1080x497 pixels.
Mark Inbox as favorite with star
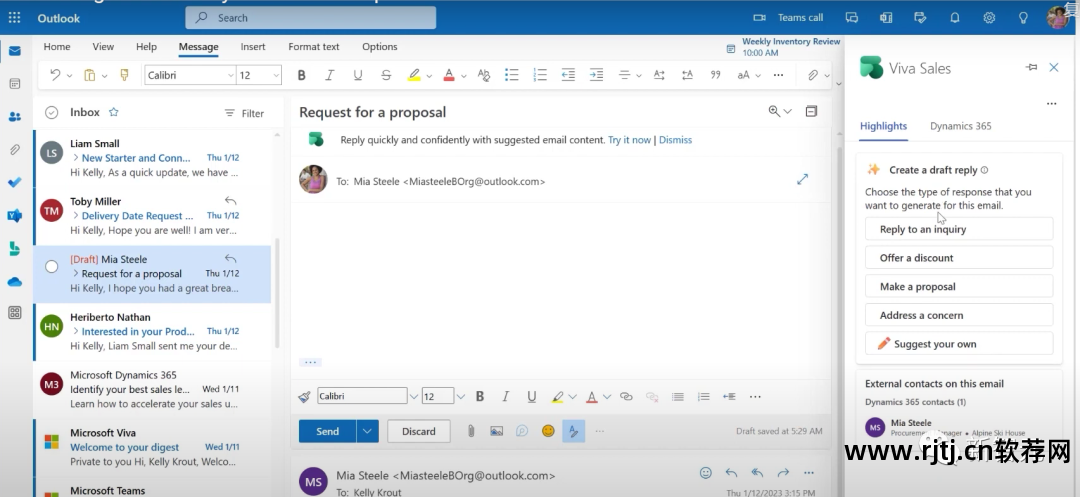(113, 113)
